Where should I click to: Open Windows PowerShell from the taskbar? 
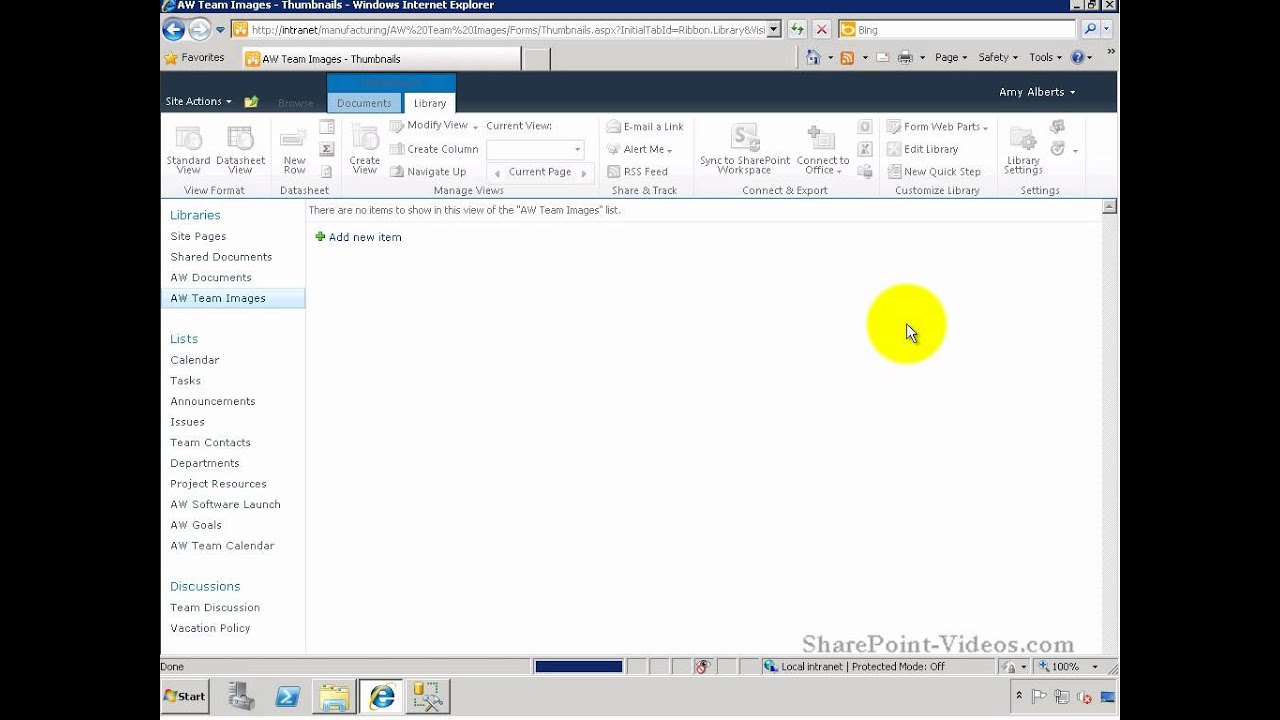(288, 696)
